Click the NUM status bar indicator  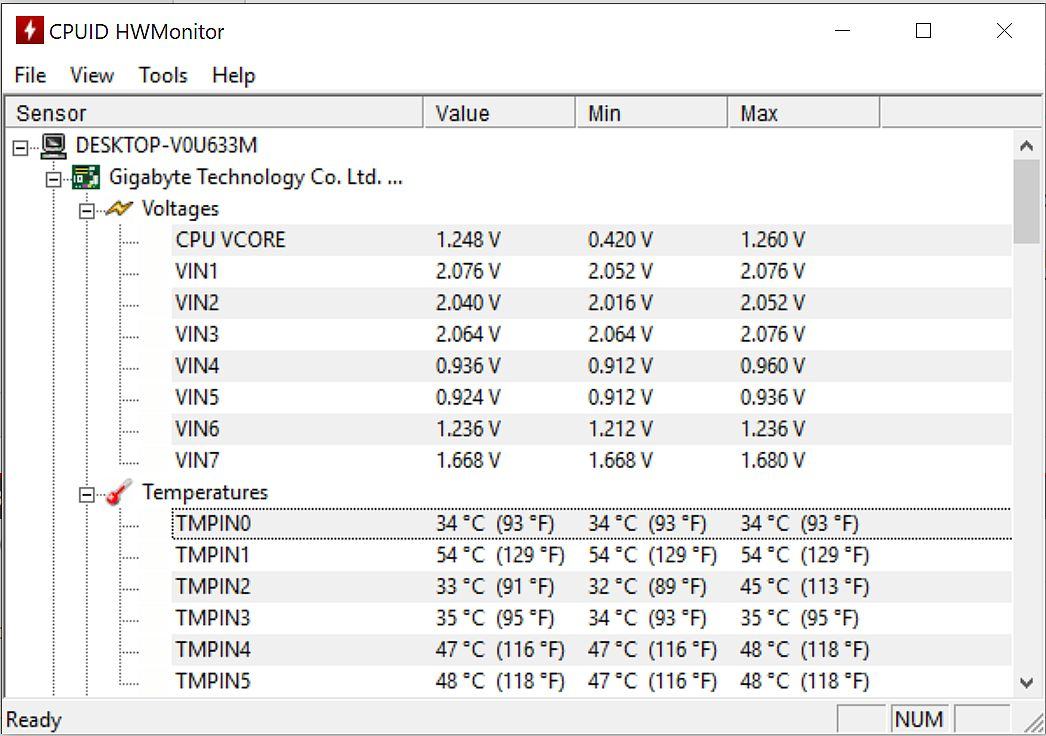(x=919, y=719)
